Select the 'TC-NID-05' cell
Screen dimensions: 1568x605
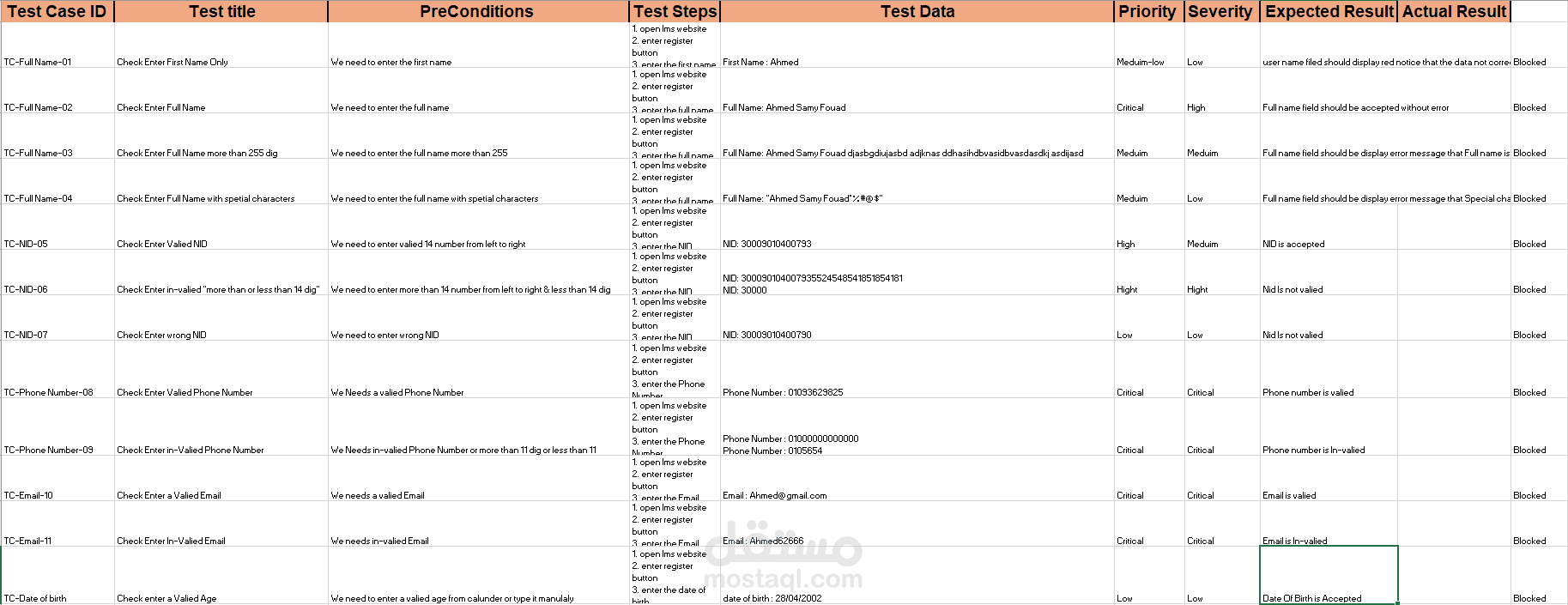click(x=58, y=227)
